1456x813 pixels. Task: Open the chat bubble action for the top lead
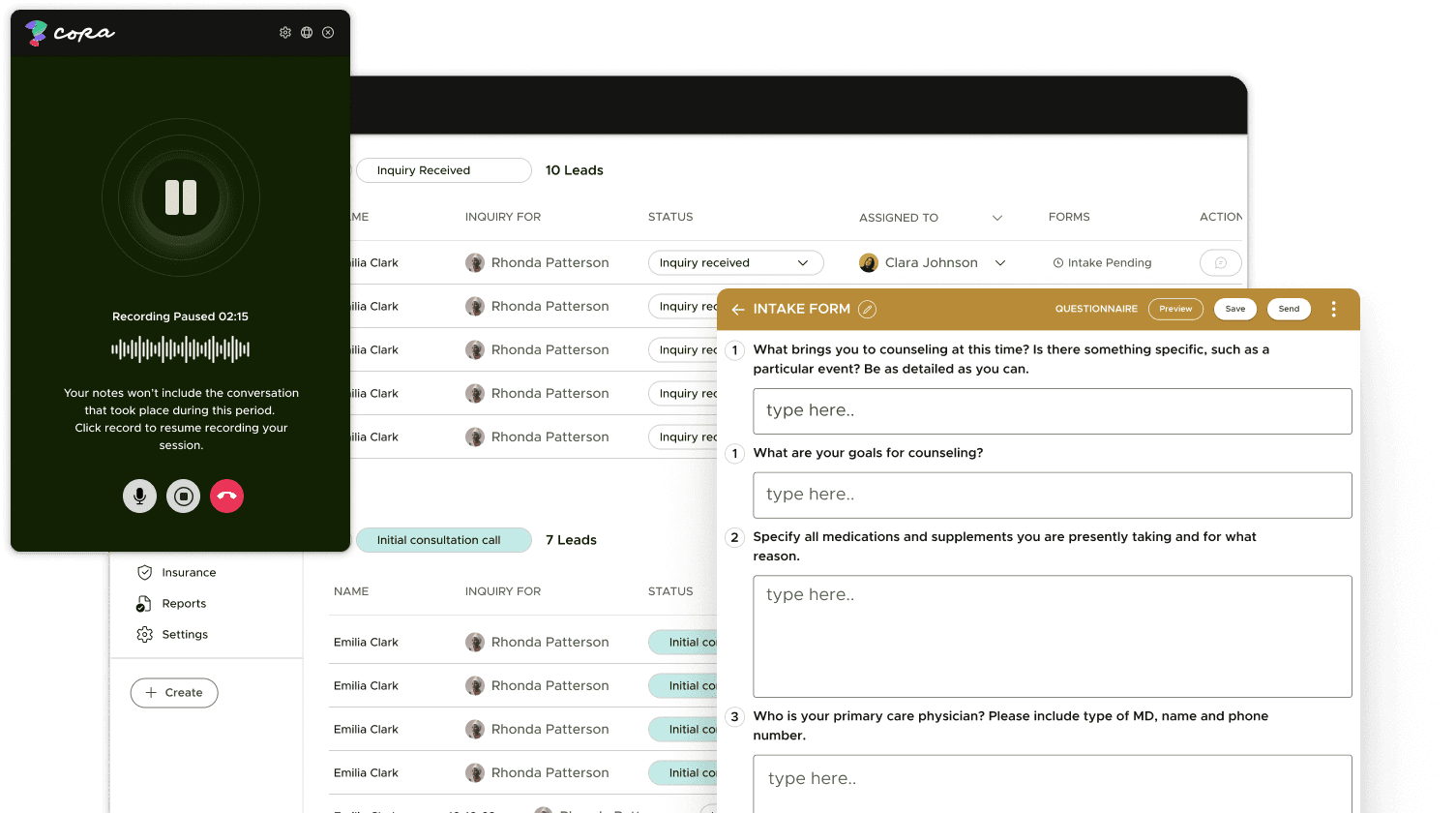point(1220,262)
